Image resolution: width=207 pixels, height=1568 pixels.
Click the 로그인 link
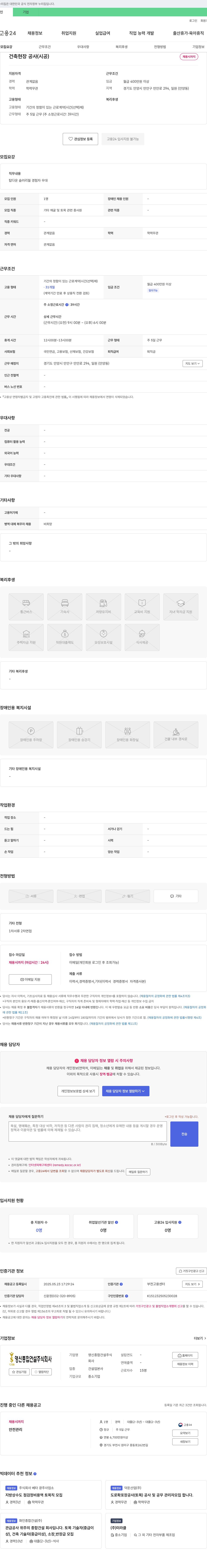coord(193,21)
